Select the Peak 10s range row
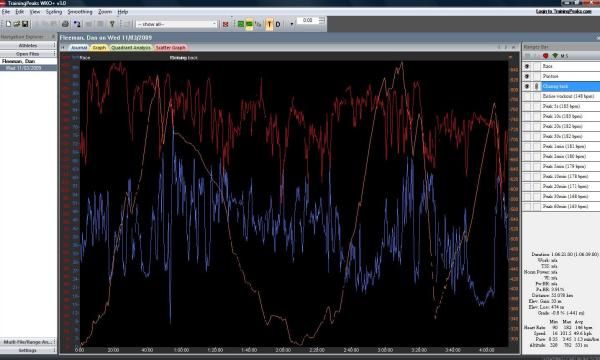This screenshot has width=600, height=360. point(571,116)
